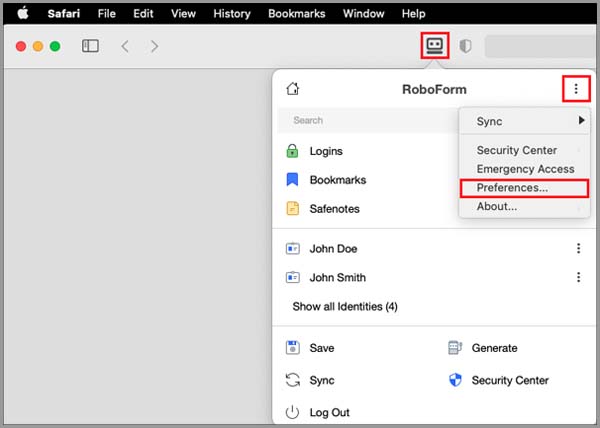Click the bottom Sync label

click(322, 381)
